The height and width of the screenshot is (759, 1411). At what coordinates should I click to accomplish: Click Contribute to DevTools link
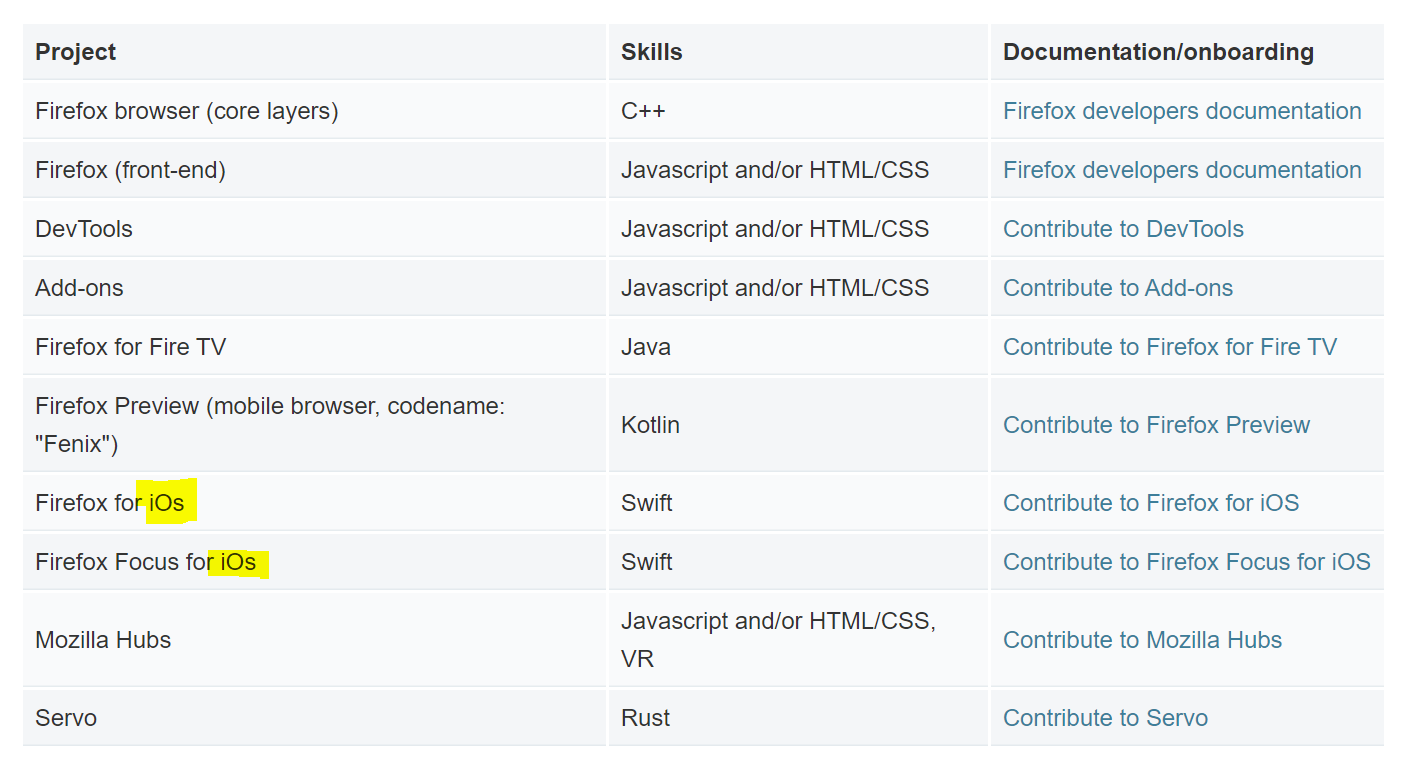1123,229
